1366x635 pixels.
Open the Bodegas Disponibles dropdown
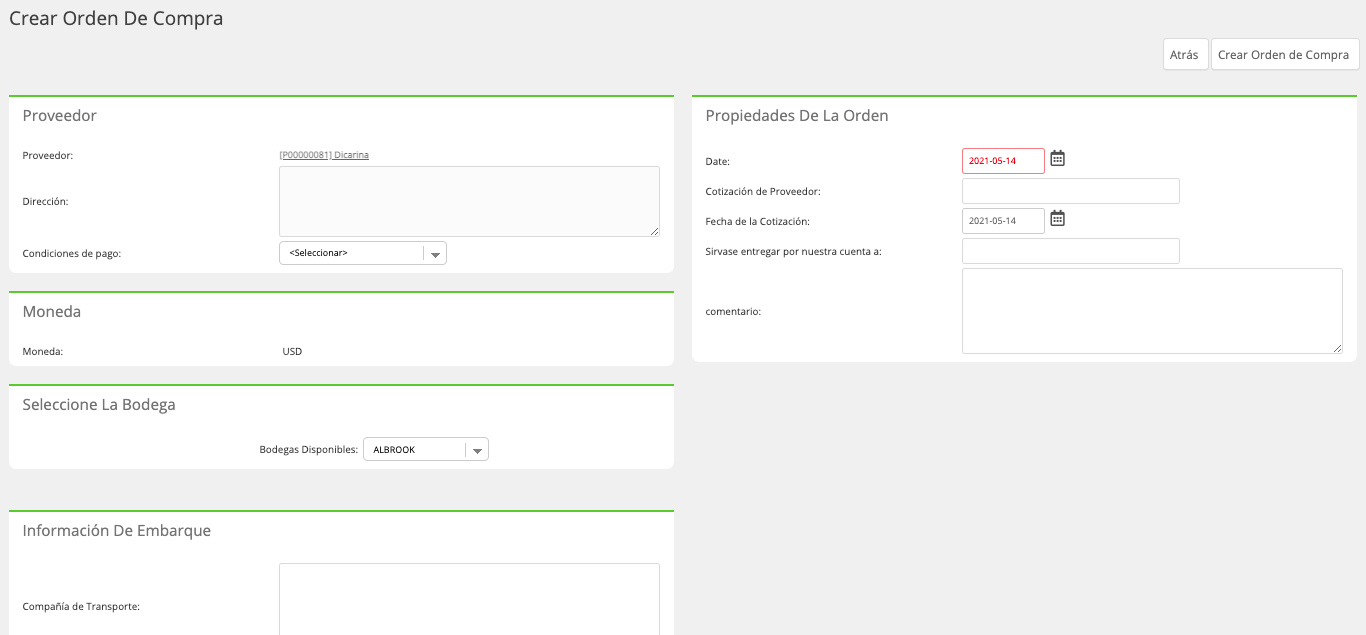(426, 450)
